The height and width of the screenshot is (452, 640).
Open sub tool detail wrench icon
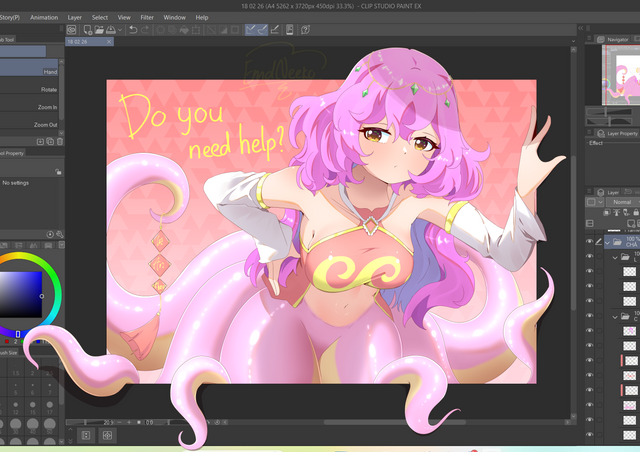tap(60, 234)
